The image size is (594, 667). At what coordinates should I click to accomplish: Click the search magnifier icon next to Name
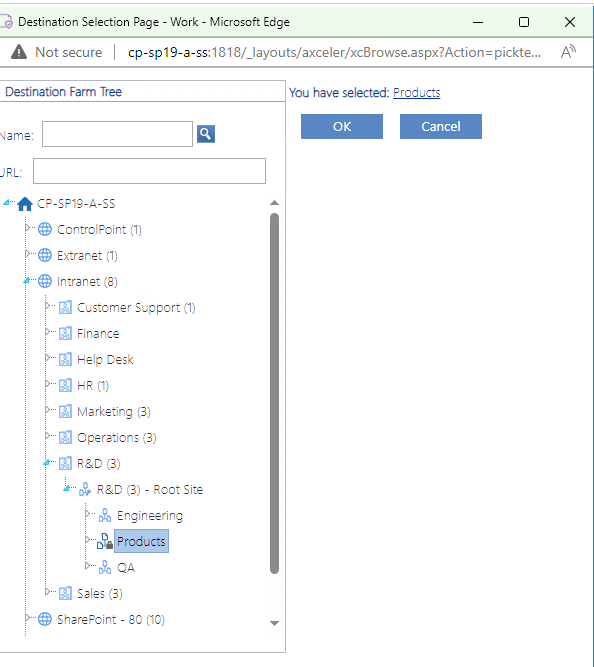pyautogui.click(x=206, y=134)
